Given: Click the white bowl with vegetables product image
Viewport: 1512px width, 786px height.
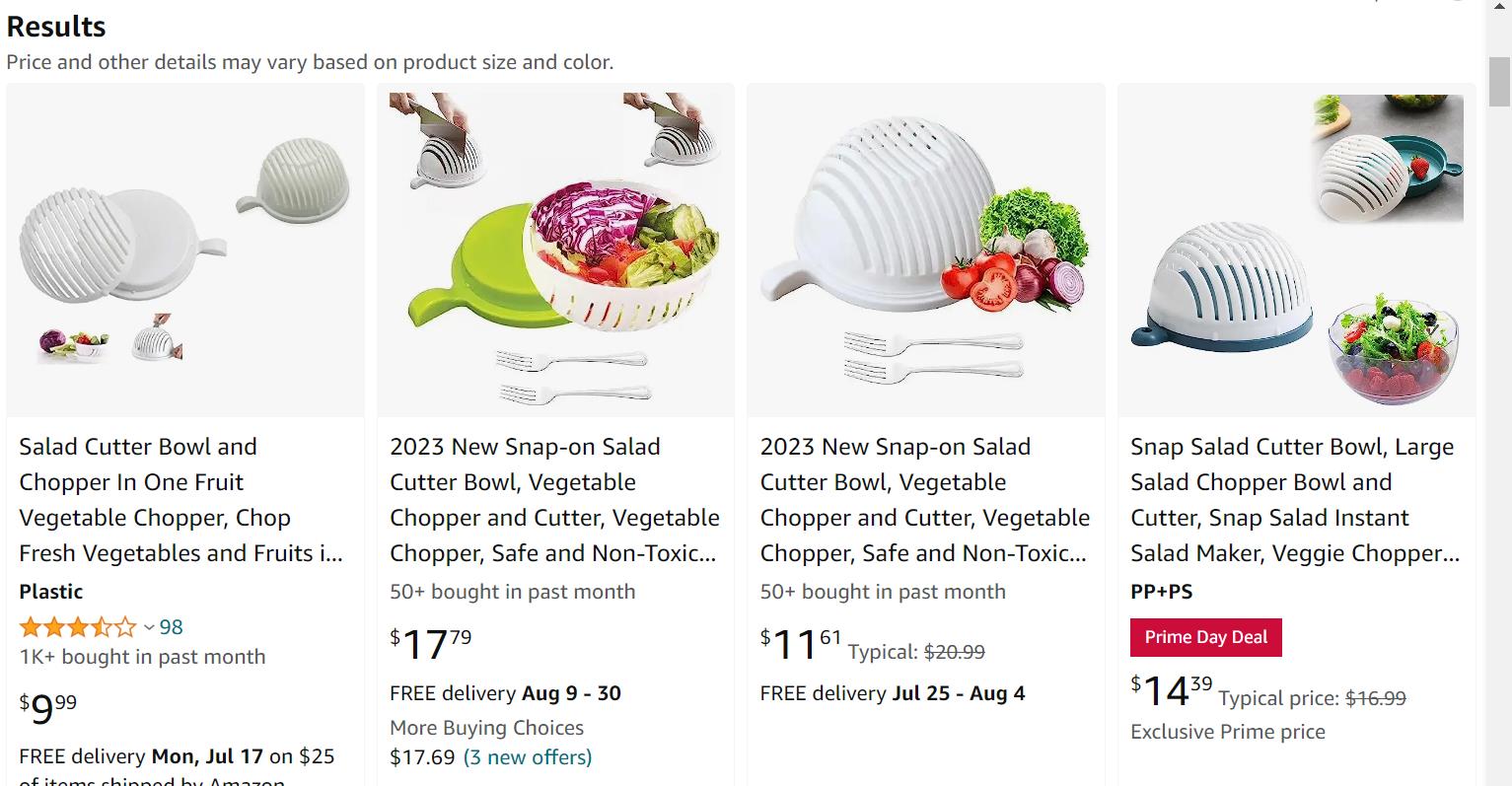Looking at the screenshot, I should coord(926,250).
